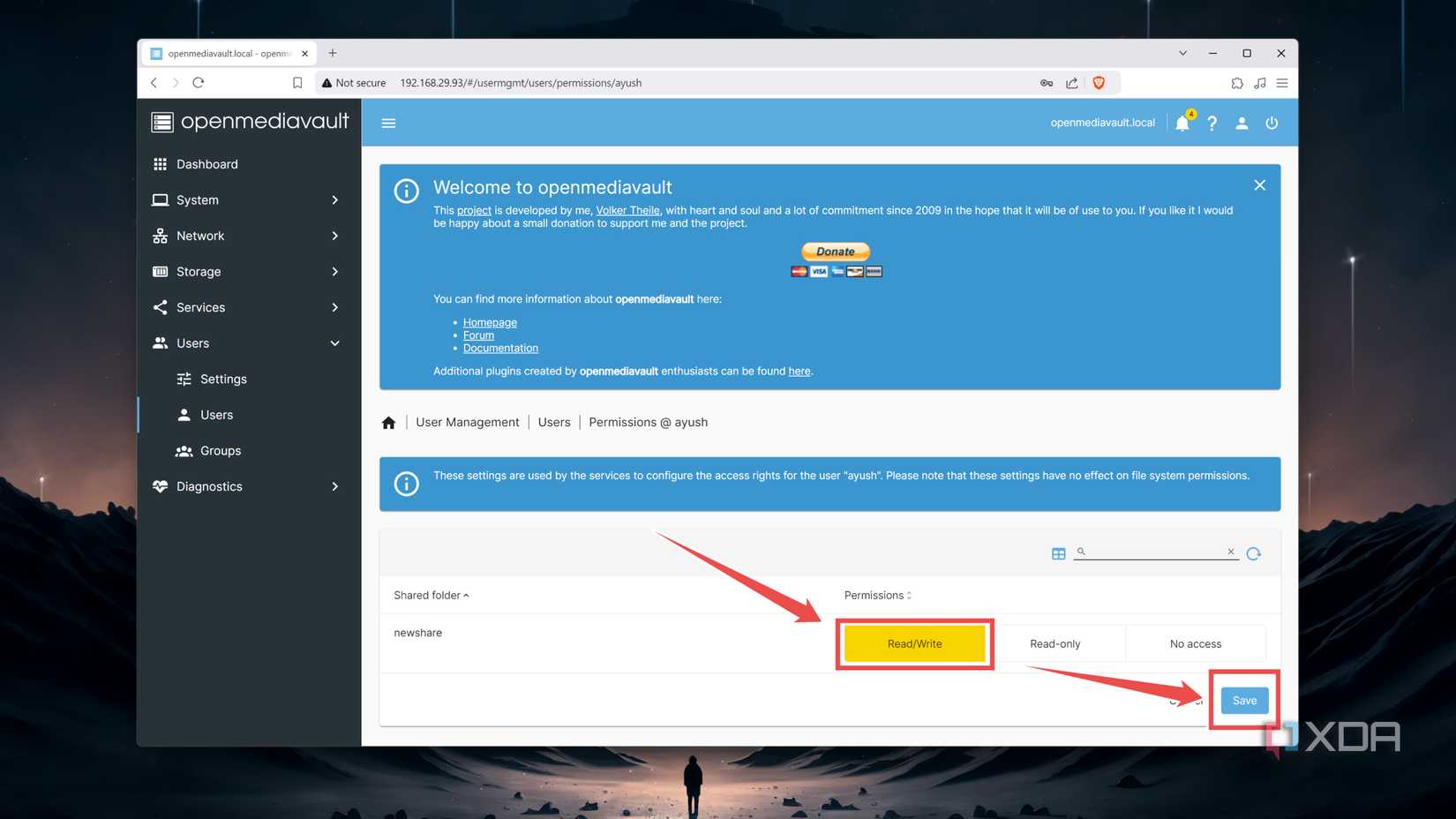Open browser main menu
Screen dimensions: 1456x819
[x=1282, y=83]
